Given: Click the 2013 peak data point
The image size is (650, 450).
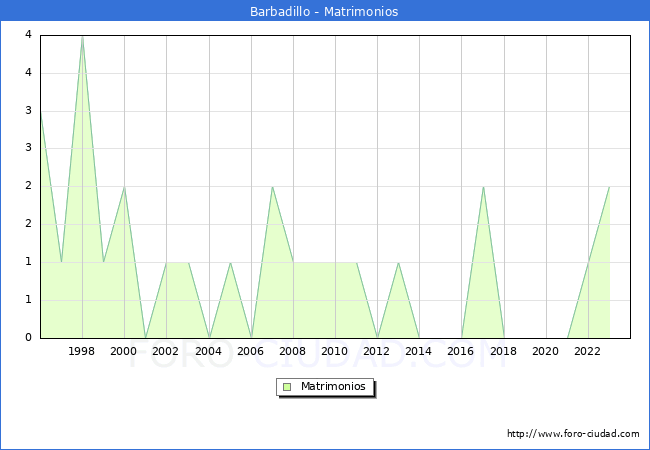Looking at the screenshot, I should pos(398,262).
